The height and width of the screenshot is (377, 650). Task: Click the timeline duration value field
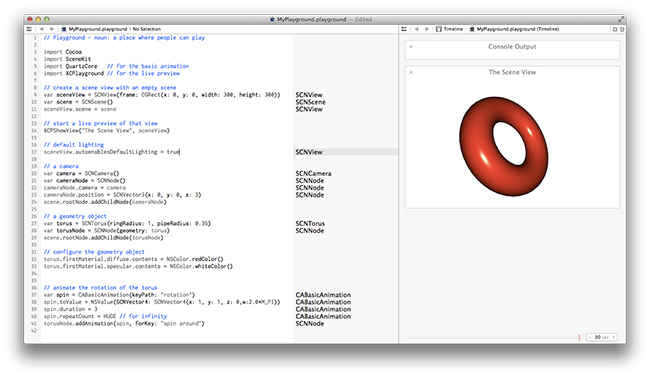(x=601, y=337)
